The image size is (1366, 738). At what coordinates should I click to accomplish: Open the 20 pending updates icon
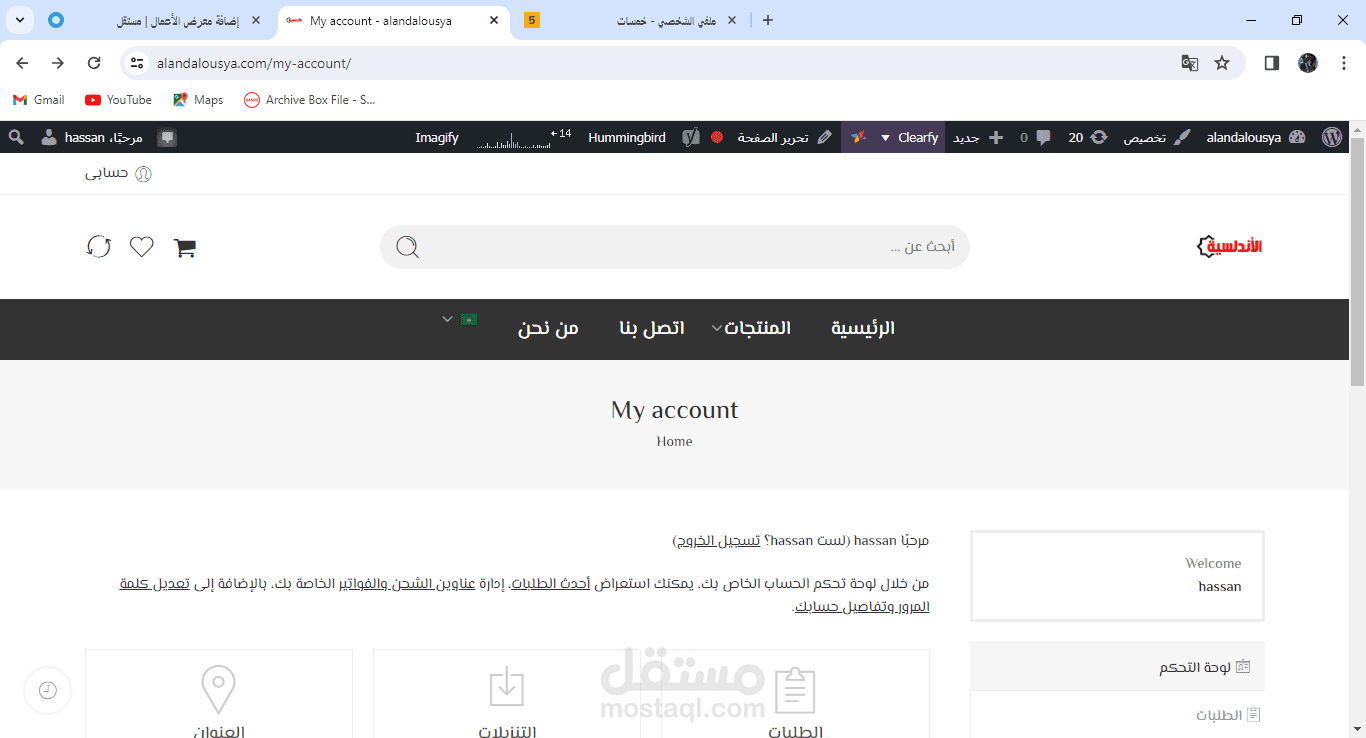pos(1088,137)
